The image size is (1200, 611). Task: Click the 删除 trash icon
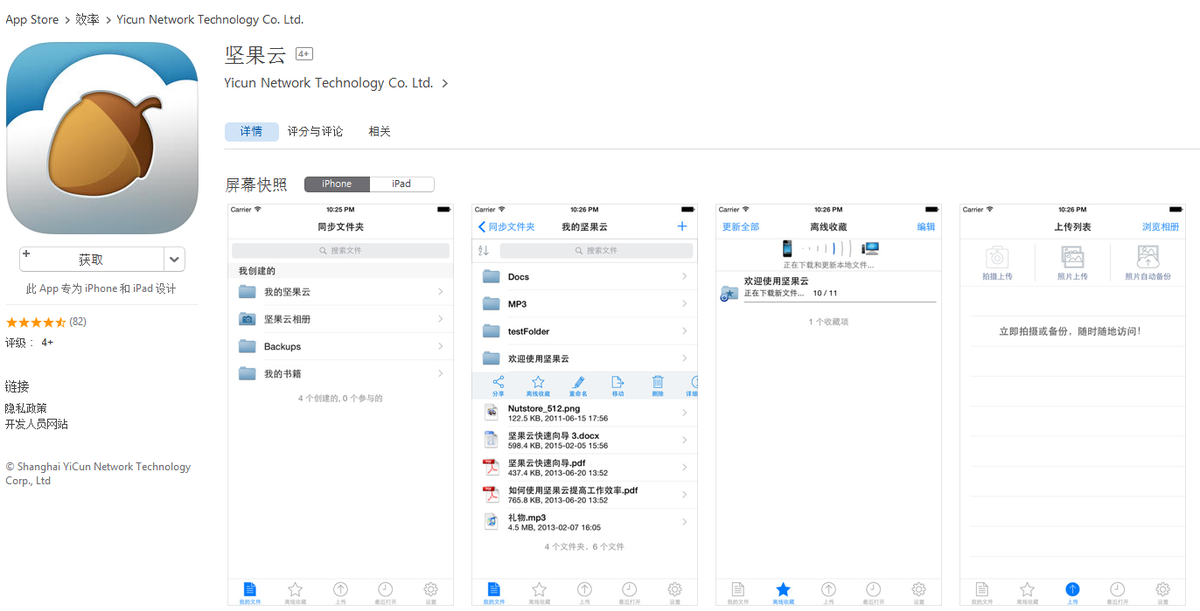coord(658,382)
